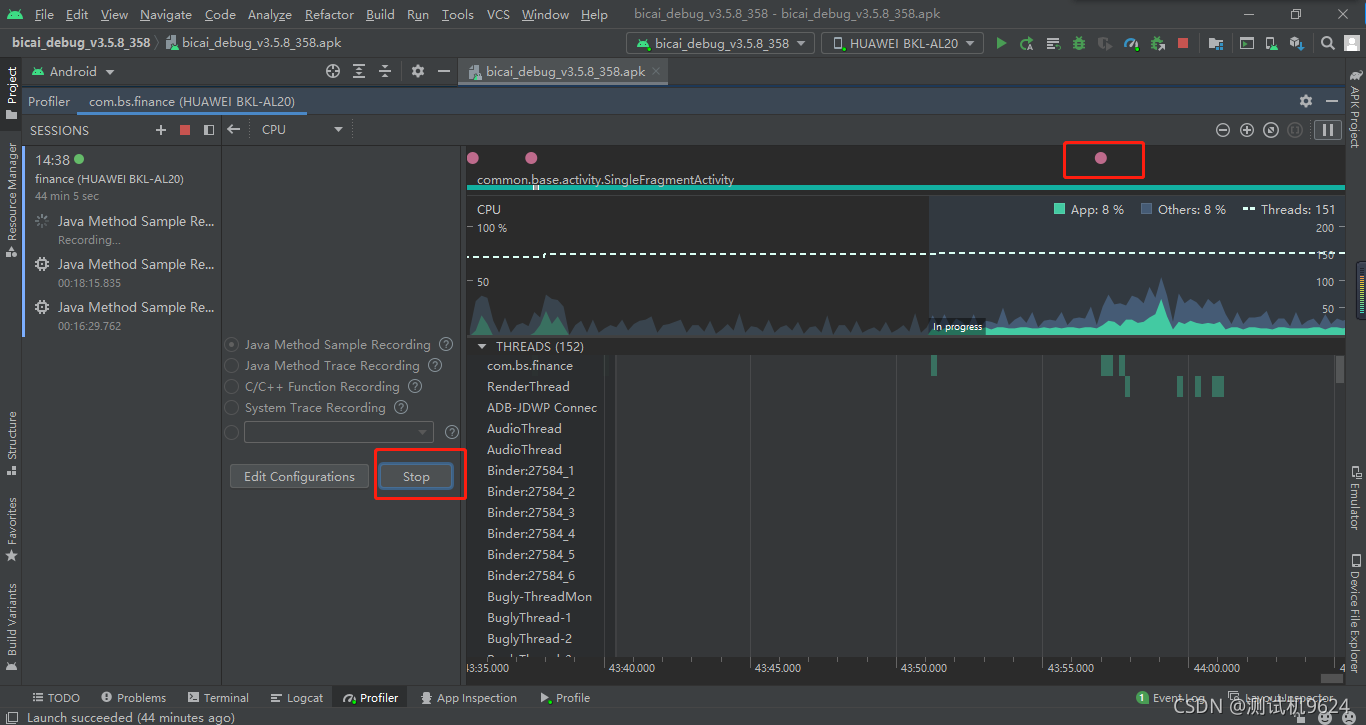Open the Refactor menu
This screenshot has height=725, width=1366.
tap(329, 14)
